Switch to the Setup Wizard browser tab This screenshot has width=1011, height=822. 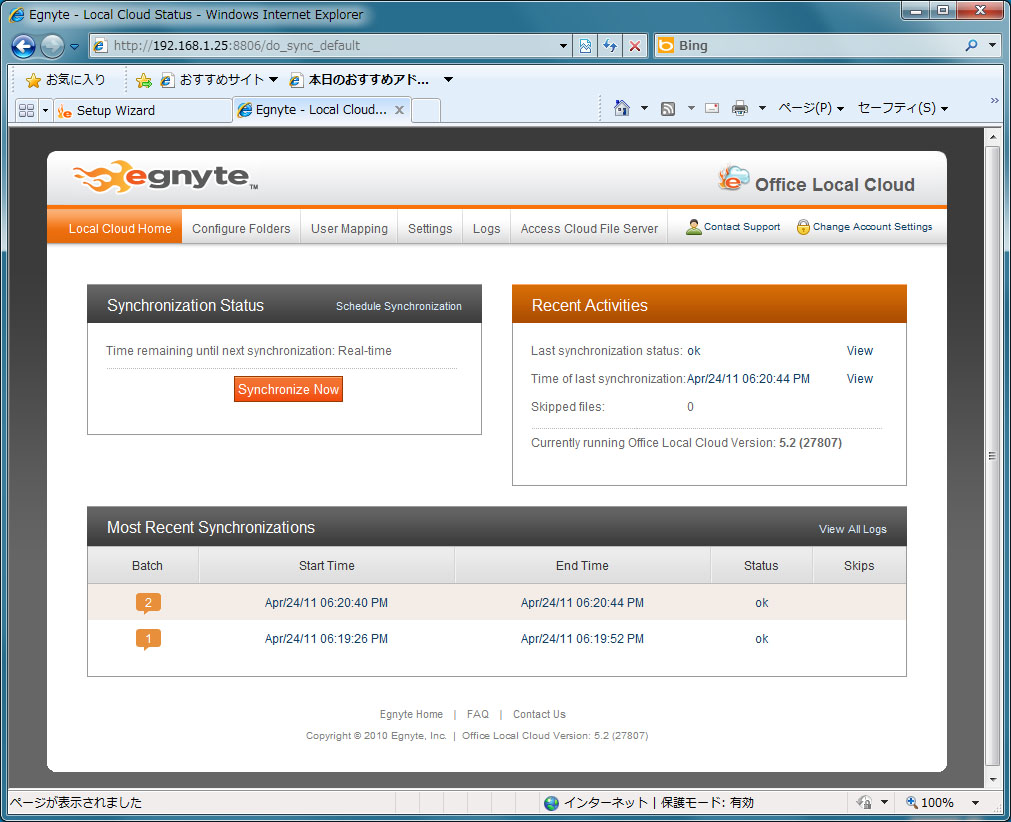point(140,111)
